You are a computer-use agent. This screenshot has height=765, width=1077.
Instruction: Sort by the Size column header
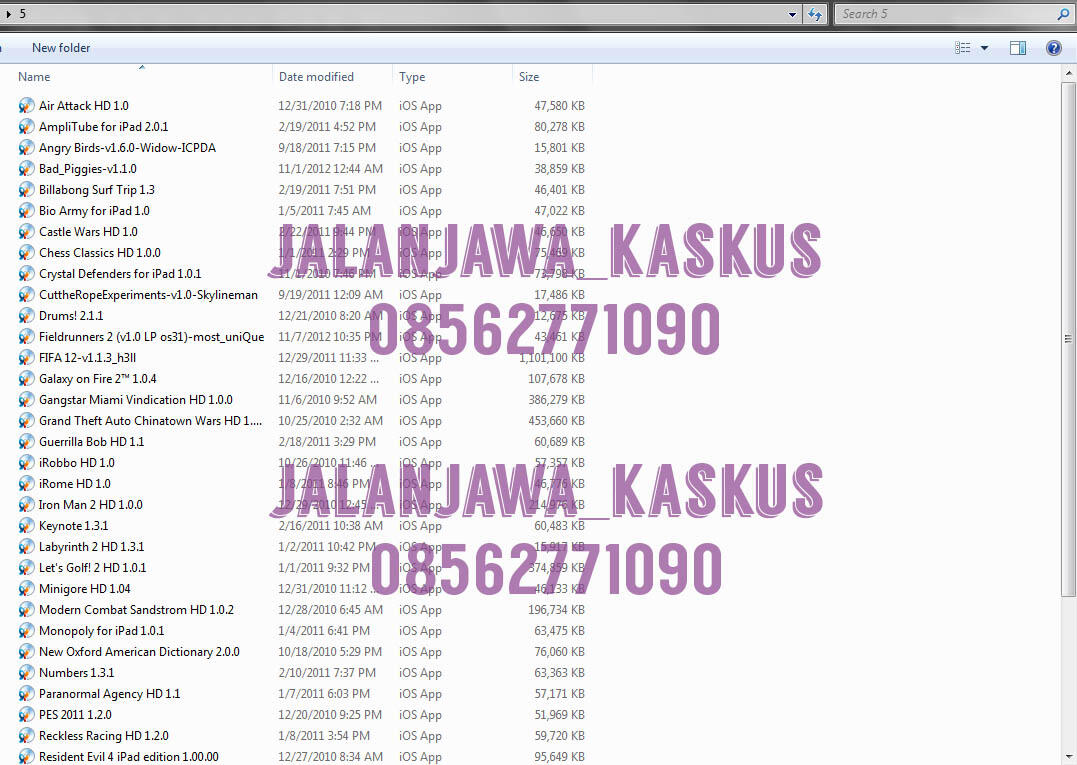coord(529,77)
